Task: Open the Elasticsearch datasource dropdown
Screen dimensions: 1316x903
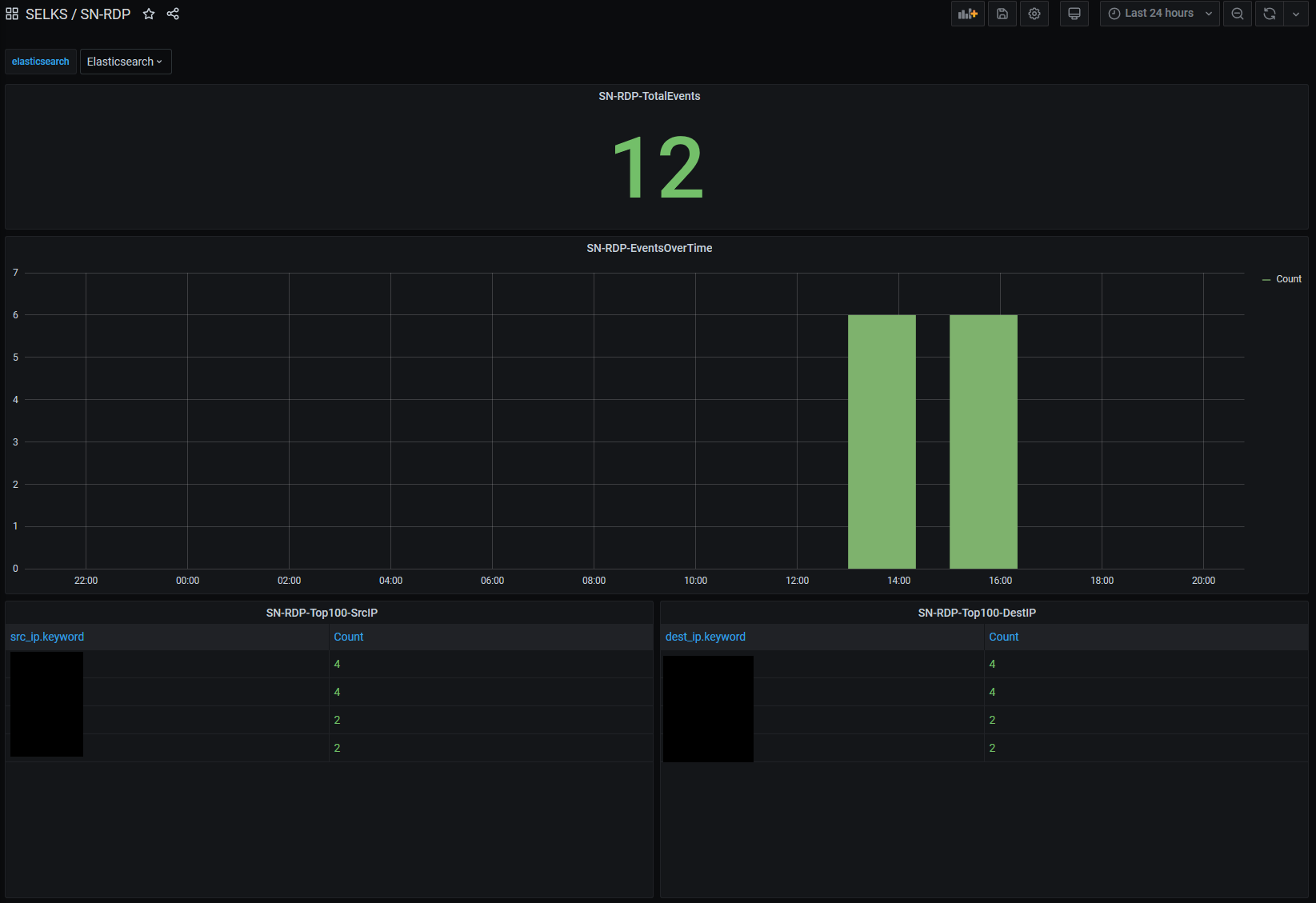Action: (126, 62)
